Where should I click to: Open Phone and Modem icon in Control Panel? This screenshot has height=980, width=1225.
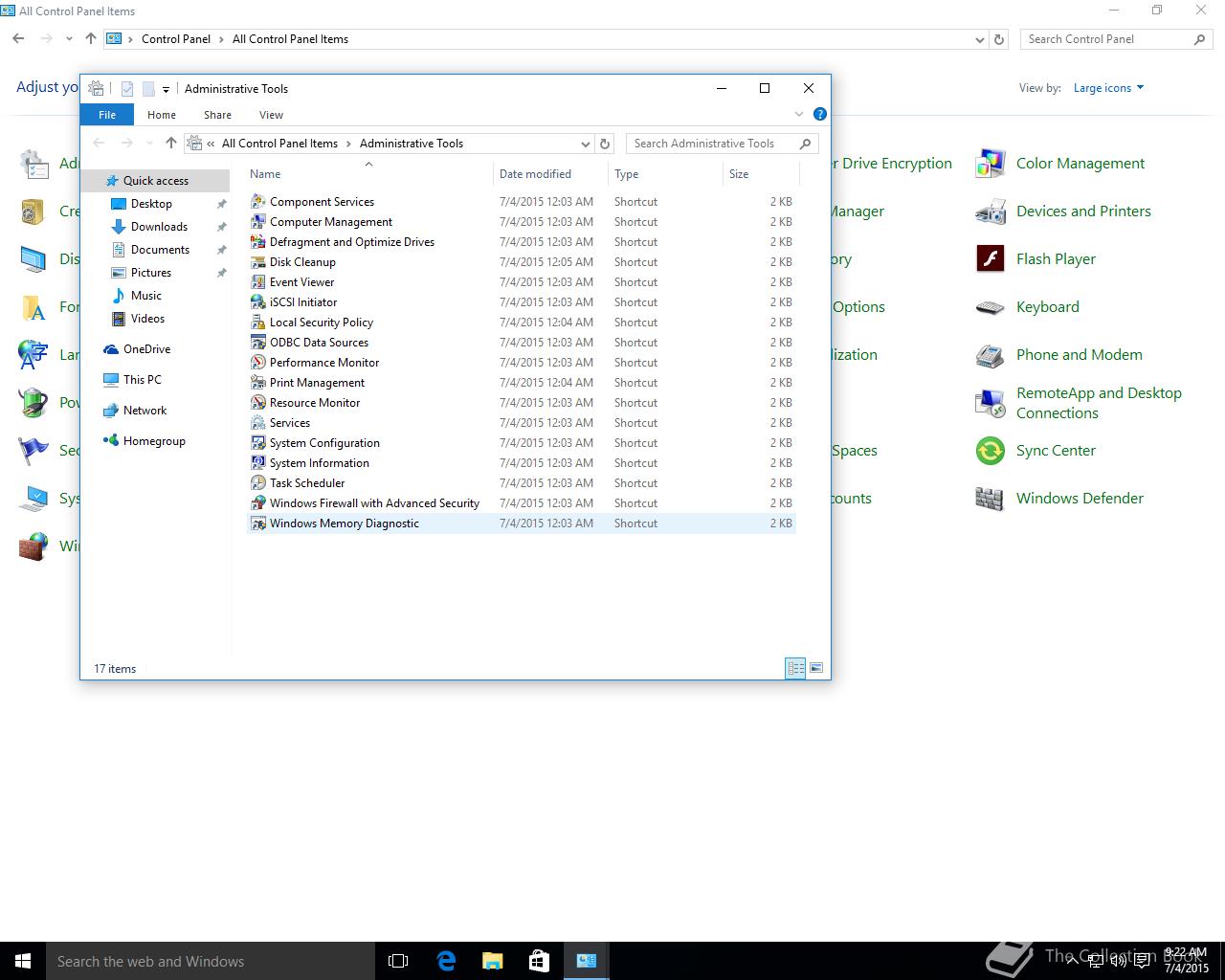[x=990, y=355]
